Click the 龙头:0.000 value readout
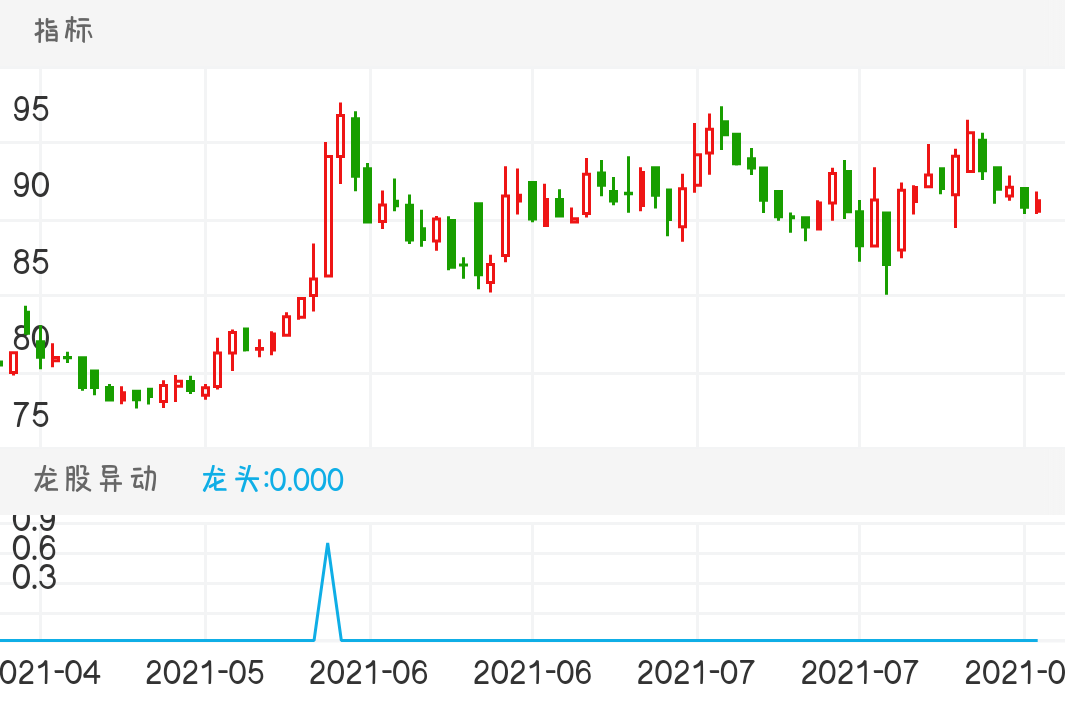This screenshot has height=708, width=1065. click(x=272, y=480)
